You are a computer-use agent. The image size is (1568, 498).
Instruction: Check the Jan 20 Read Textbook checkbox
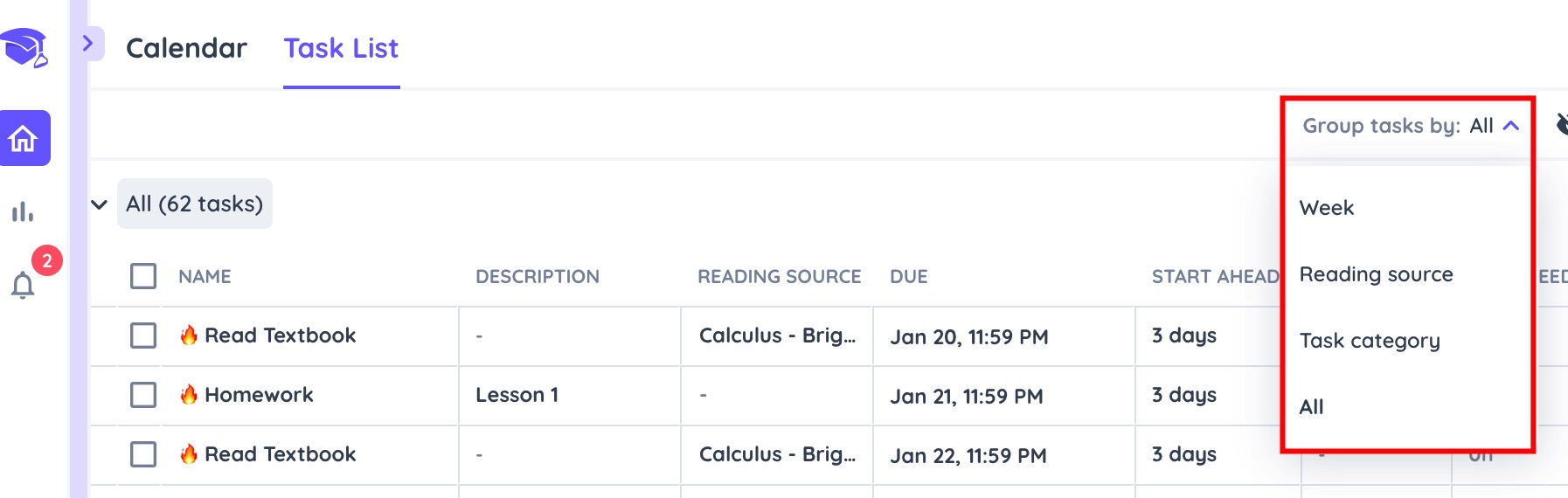point(143,335)
